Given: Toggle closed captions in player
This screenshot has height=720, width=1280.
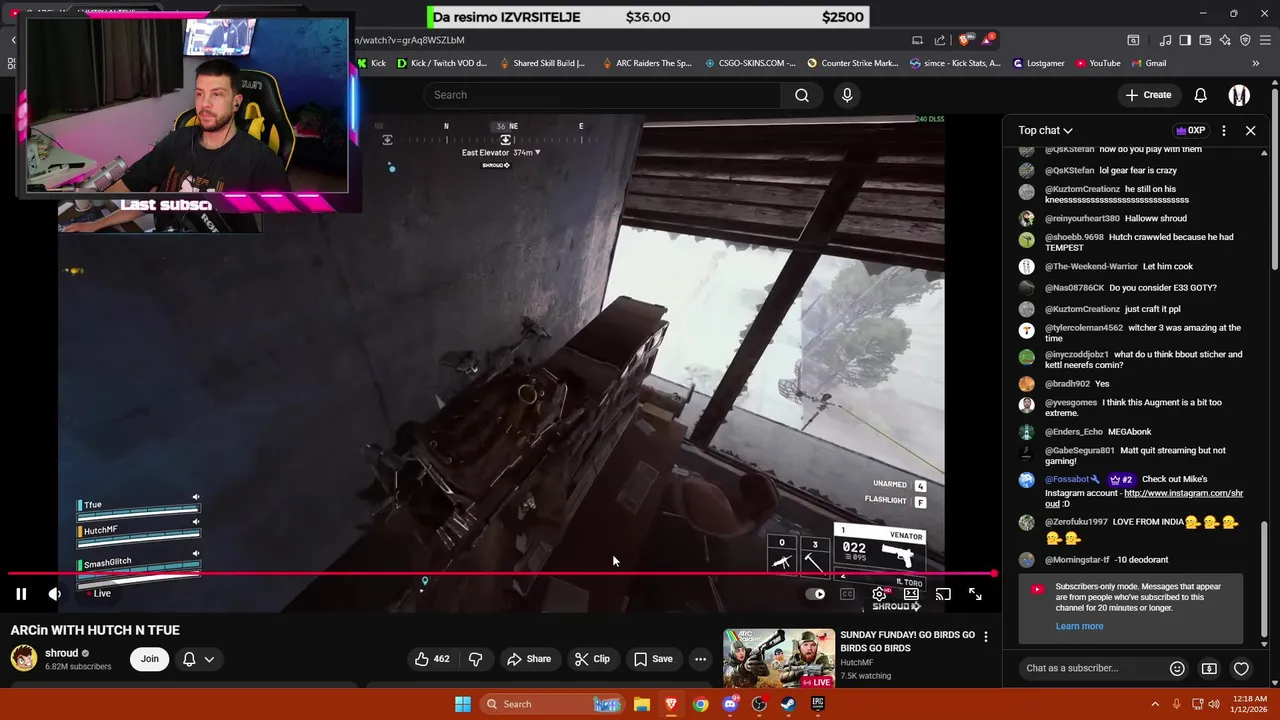Looking at the screenshot, I should coord(847,594).
